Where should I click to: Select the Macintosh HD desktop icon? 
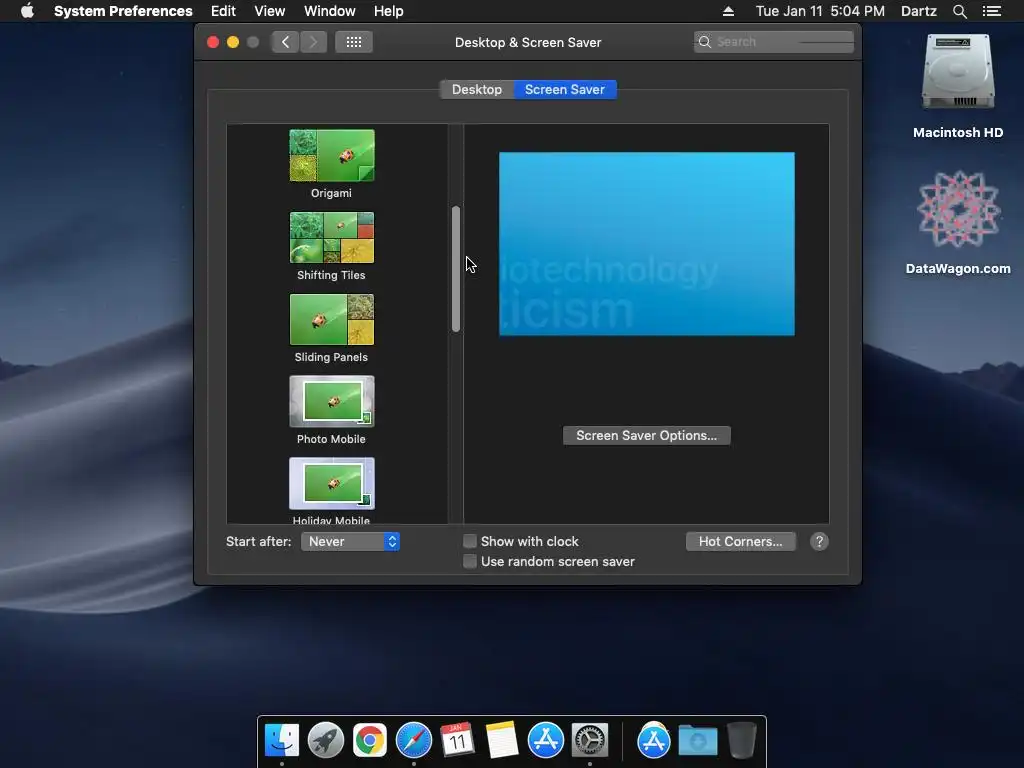tap(958, 74)
